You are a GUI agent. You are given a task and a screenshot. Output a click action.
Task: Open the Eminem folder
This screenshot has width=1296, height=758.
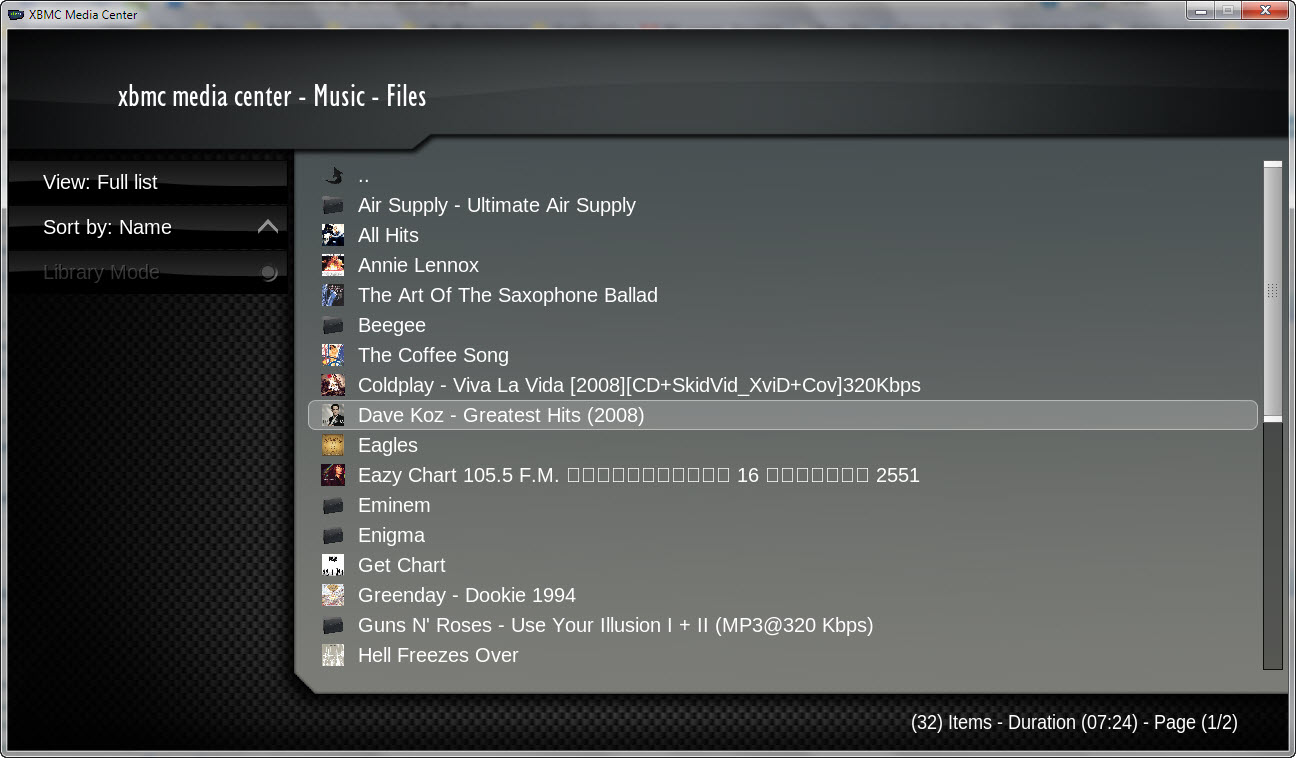tap(394, 506)
